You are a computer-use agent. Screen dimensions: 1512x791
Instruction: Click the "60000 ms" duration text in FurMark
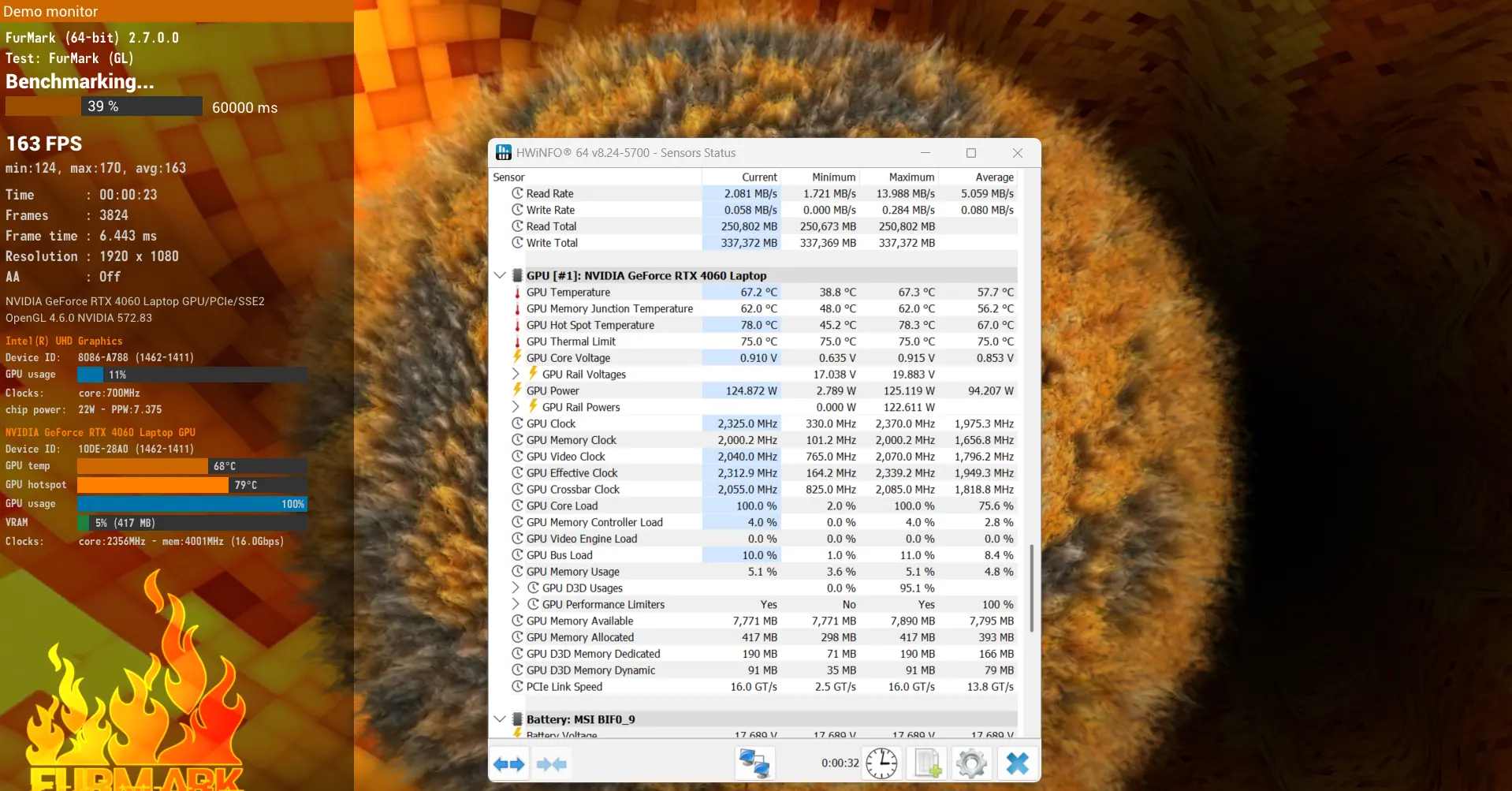[x=244, y=107]
